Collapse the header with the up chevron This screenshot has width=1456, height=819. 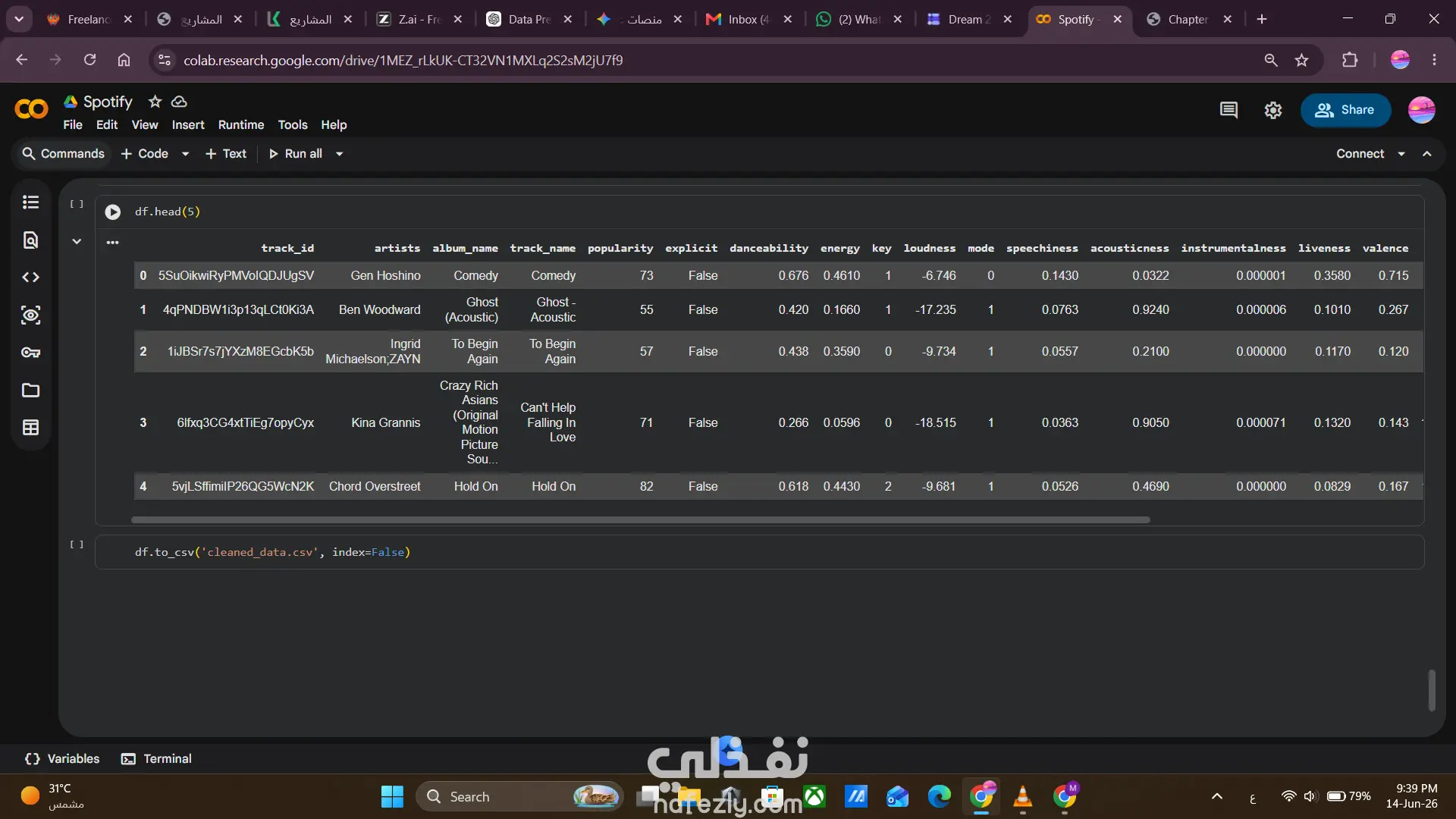pos(1427,154)
